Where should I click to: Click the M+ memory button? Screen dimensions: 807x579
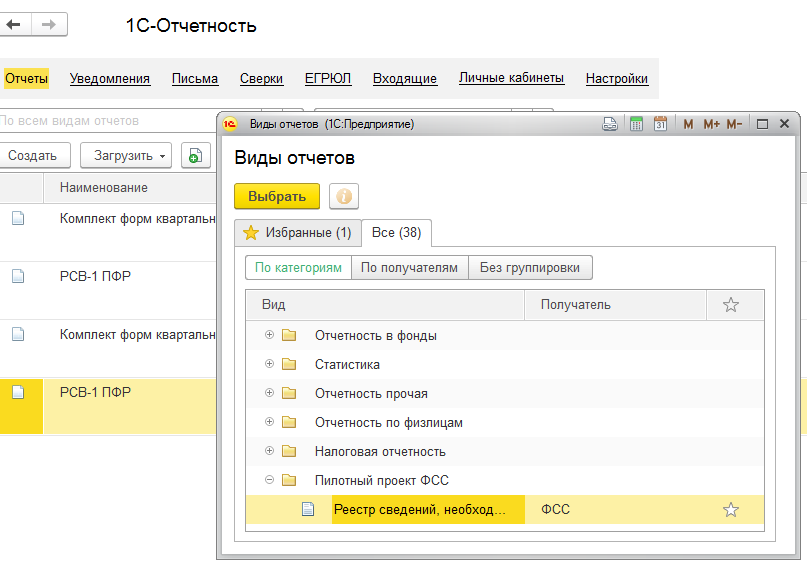tap(711, 124)
